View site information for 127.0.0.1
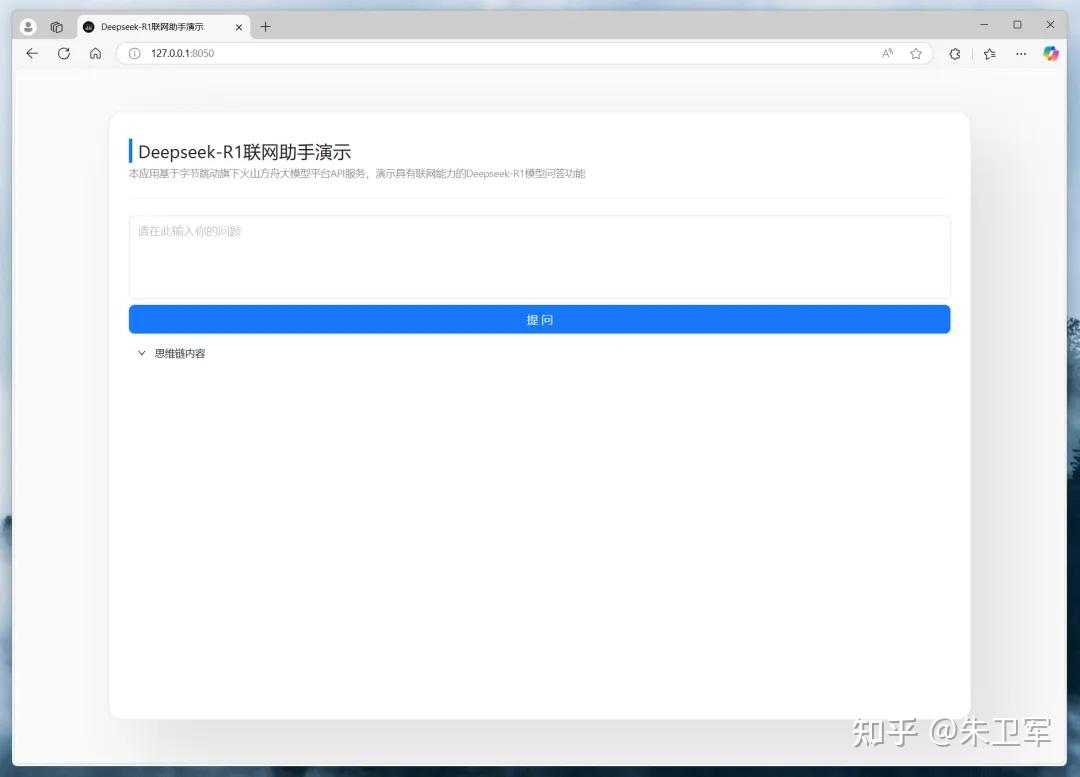The width and height of the screenshot is (1080, 777). (133, 53)
